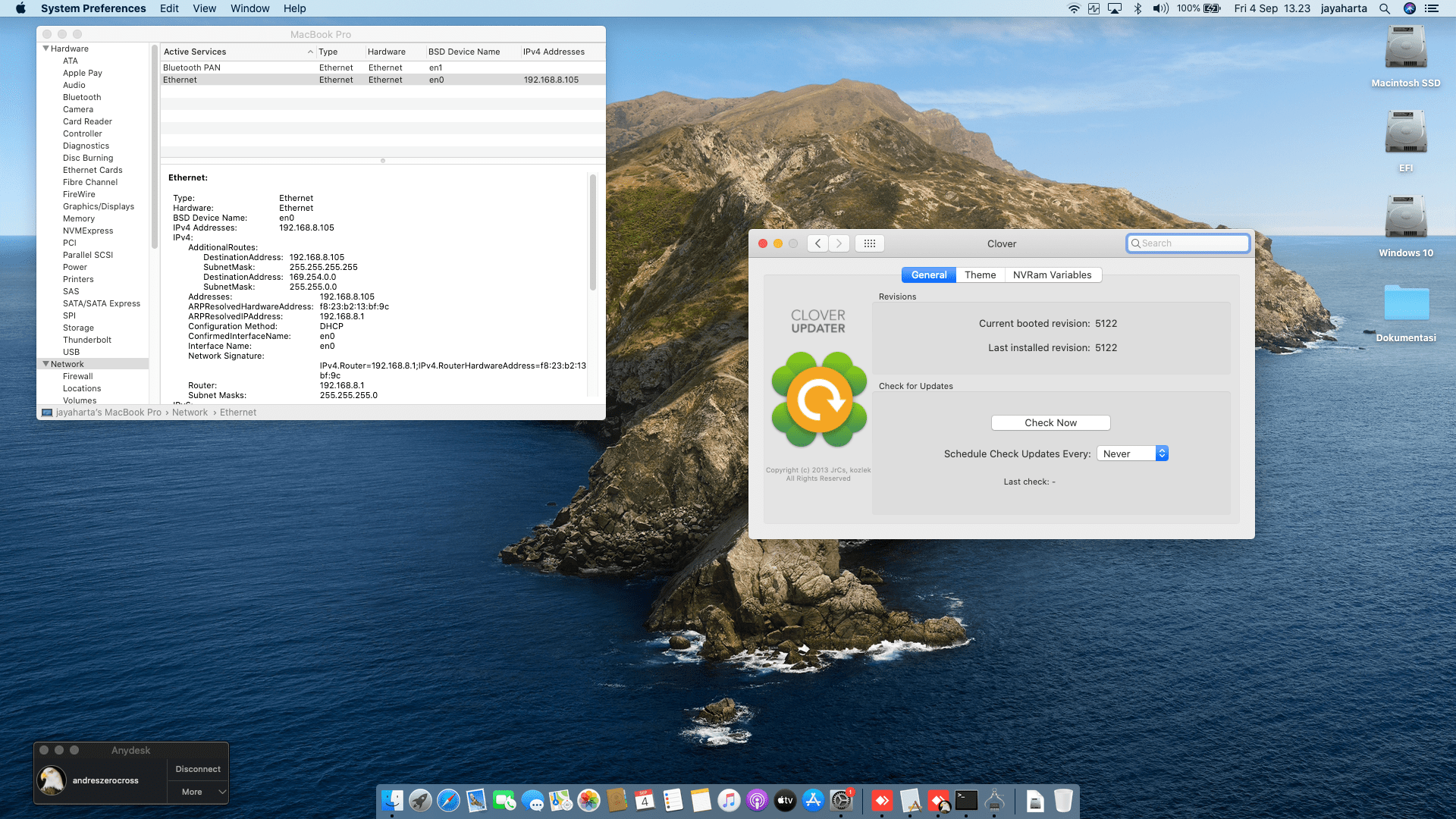This screenshot has width=1456, height=819.
Task: Open Notification Center from menu bar
Action: click(x=1432, y=8)
